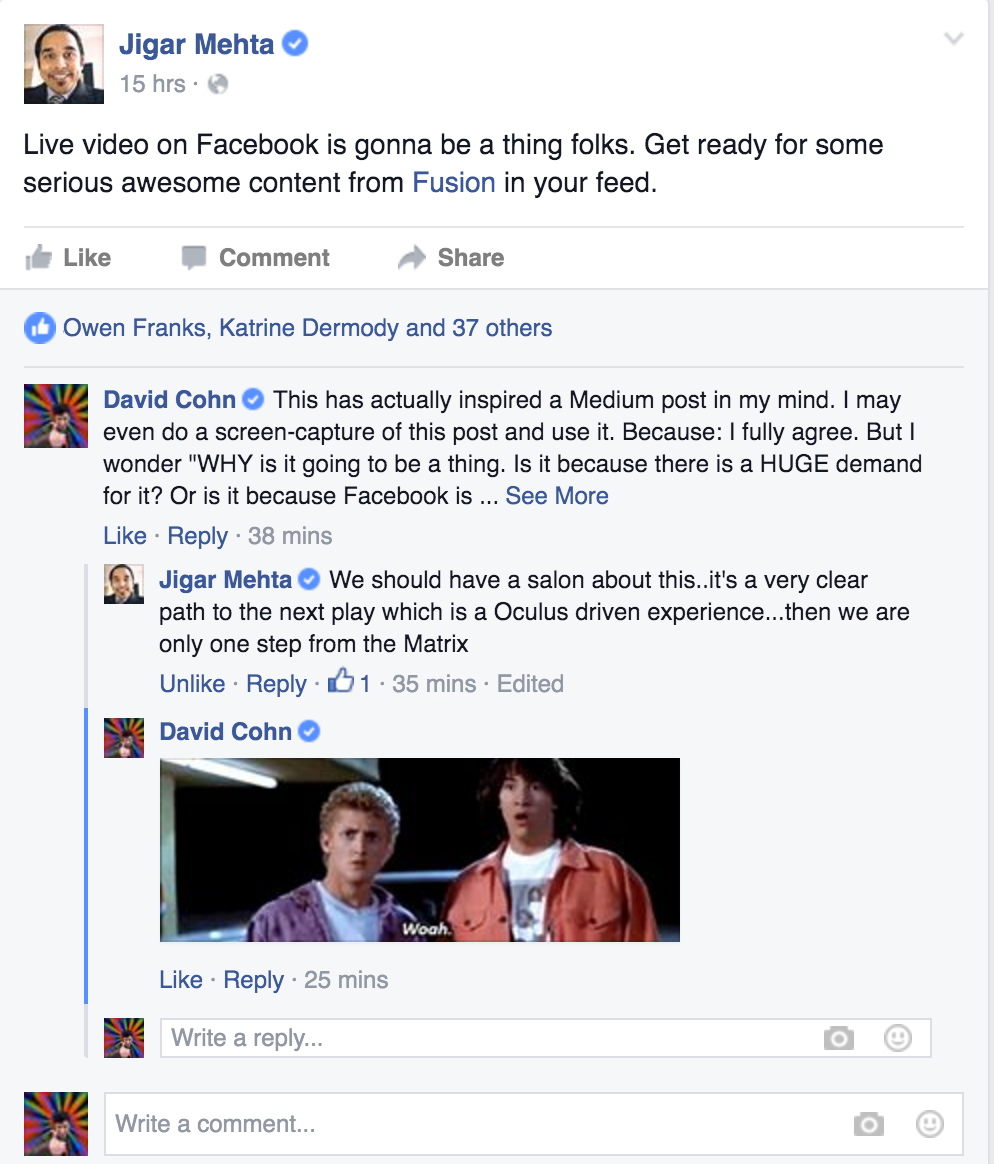The width and height of the screenshot is (994, 1164).
Task: Open the Bill and Ted Woah GIF
Action: tap(419, 850)
